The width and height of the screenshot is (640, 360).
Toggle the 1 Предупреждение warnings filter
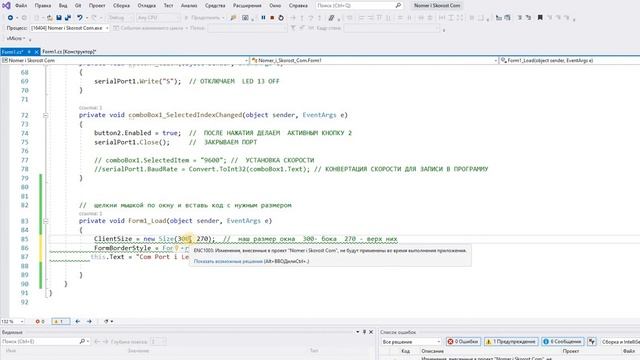[511, 341]
